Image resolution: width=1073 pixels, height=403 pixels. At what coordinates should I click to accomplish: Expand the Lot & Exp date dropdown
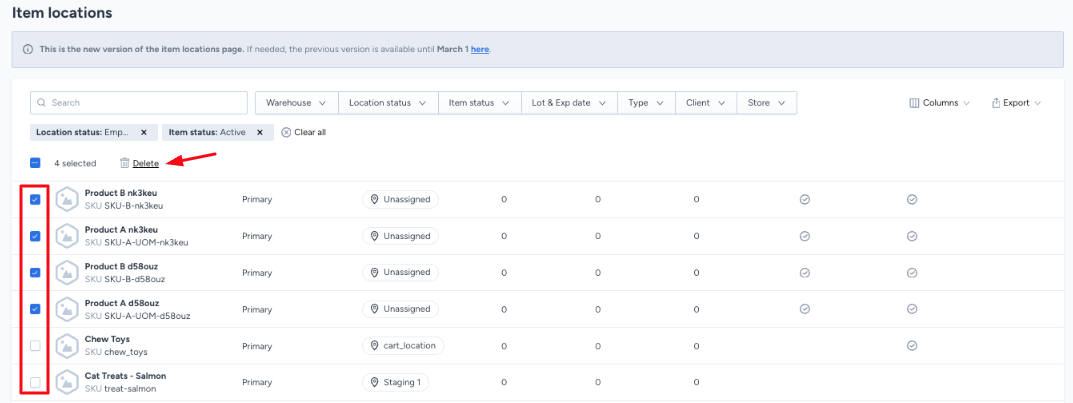coord(568,103)
